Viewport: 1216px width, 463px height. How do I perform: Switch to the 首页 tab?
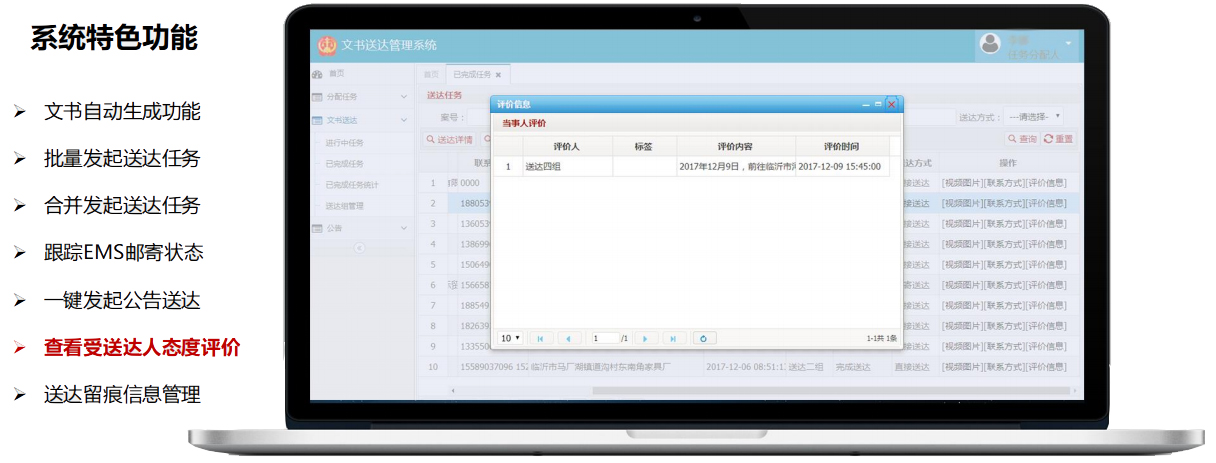[x=431, y=75]
